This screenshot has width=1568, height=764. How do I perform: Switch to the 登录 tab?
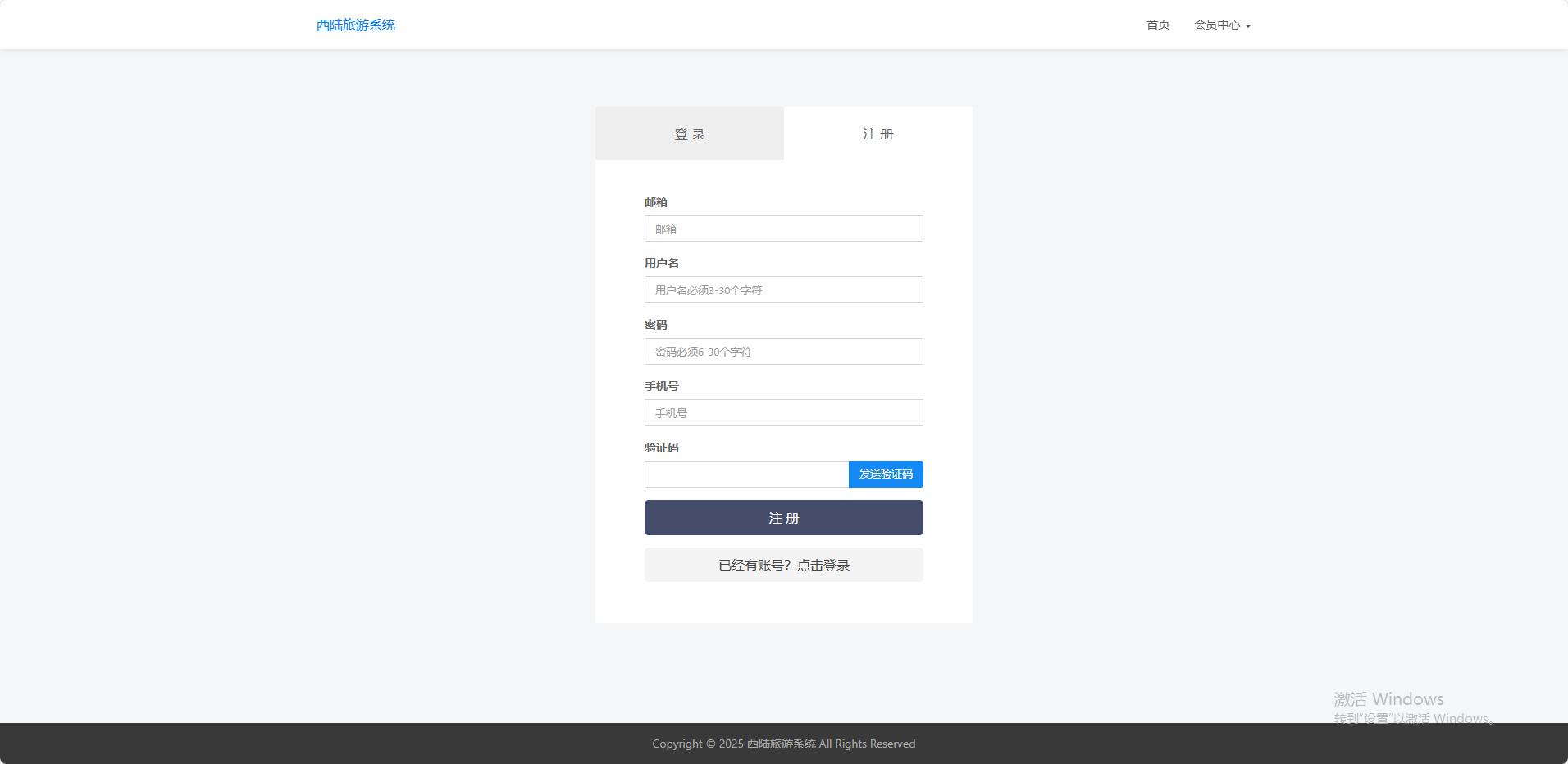[x=689, y=134]
